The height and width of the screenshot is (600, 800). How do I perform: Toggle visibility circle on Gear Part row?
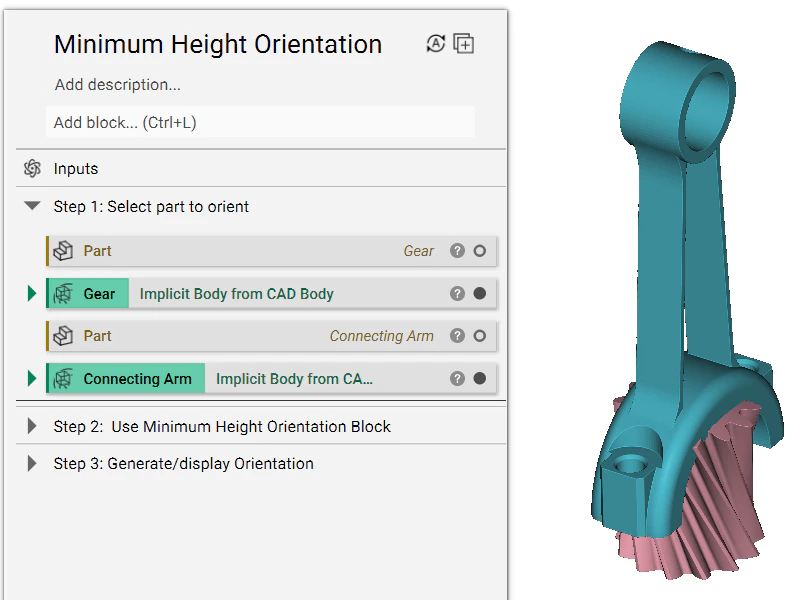480,251
